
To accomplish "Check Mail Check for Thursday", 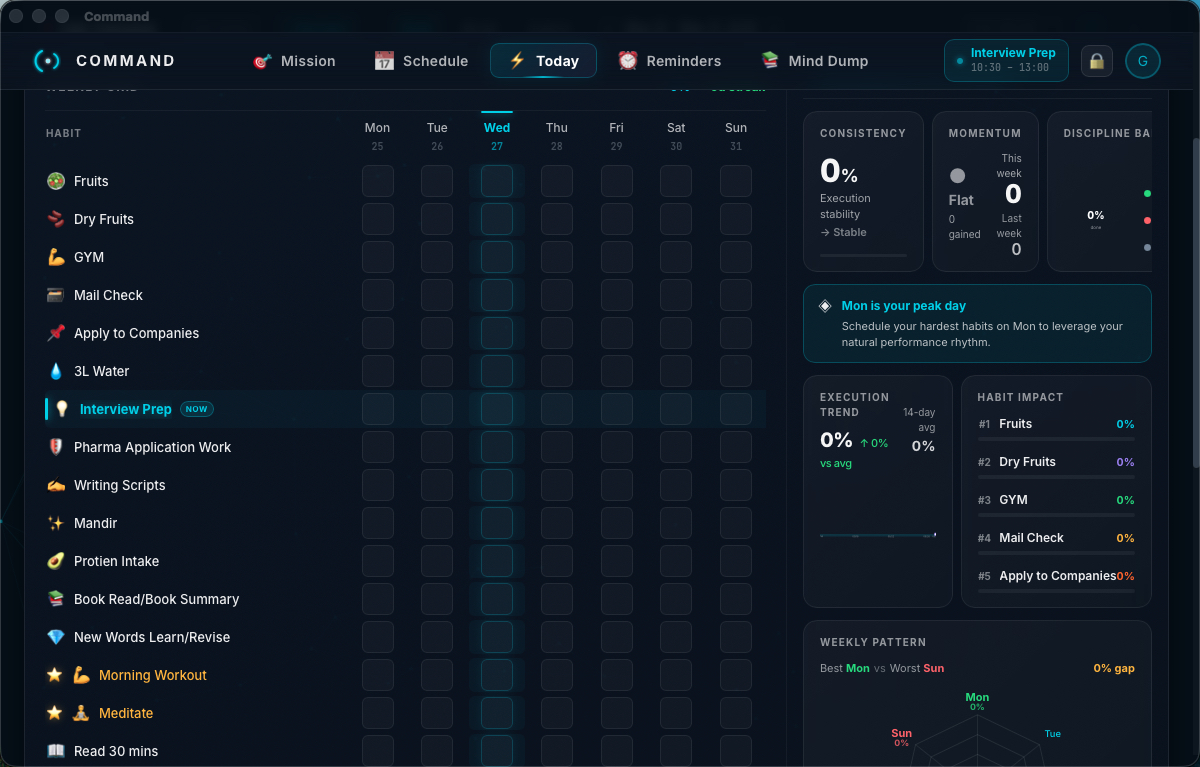I will click(557, 295).
